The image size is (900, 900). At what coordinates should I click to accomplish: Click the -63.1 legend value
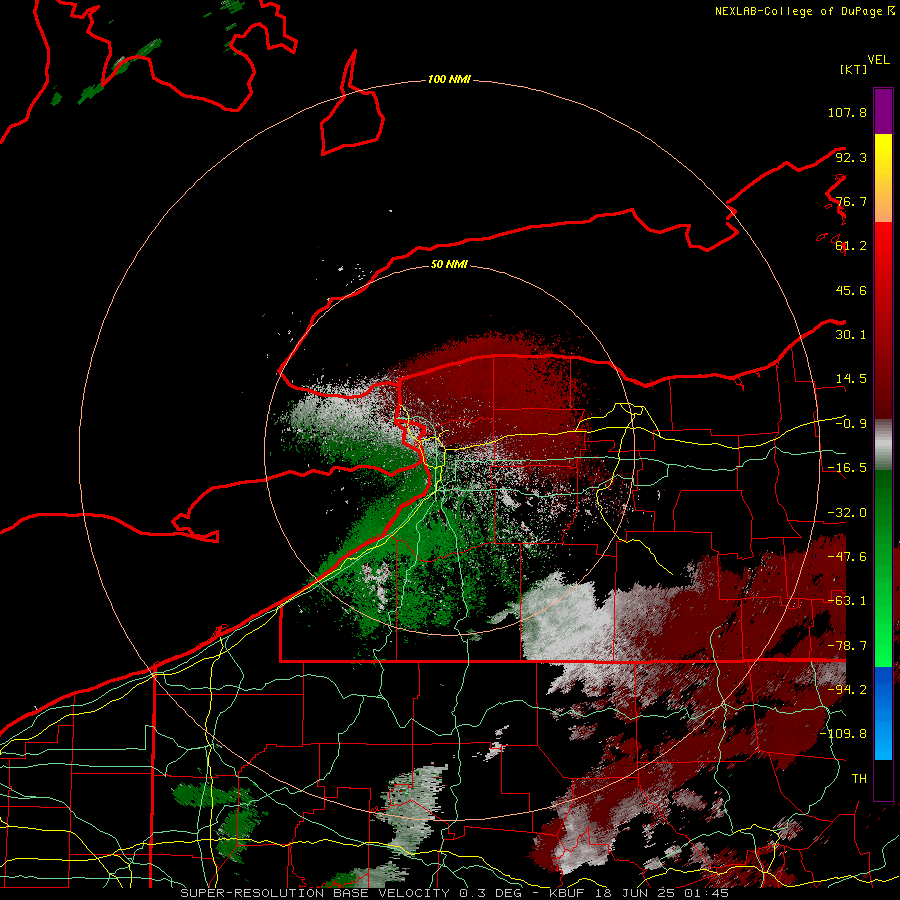pos(847,600)
